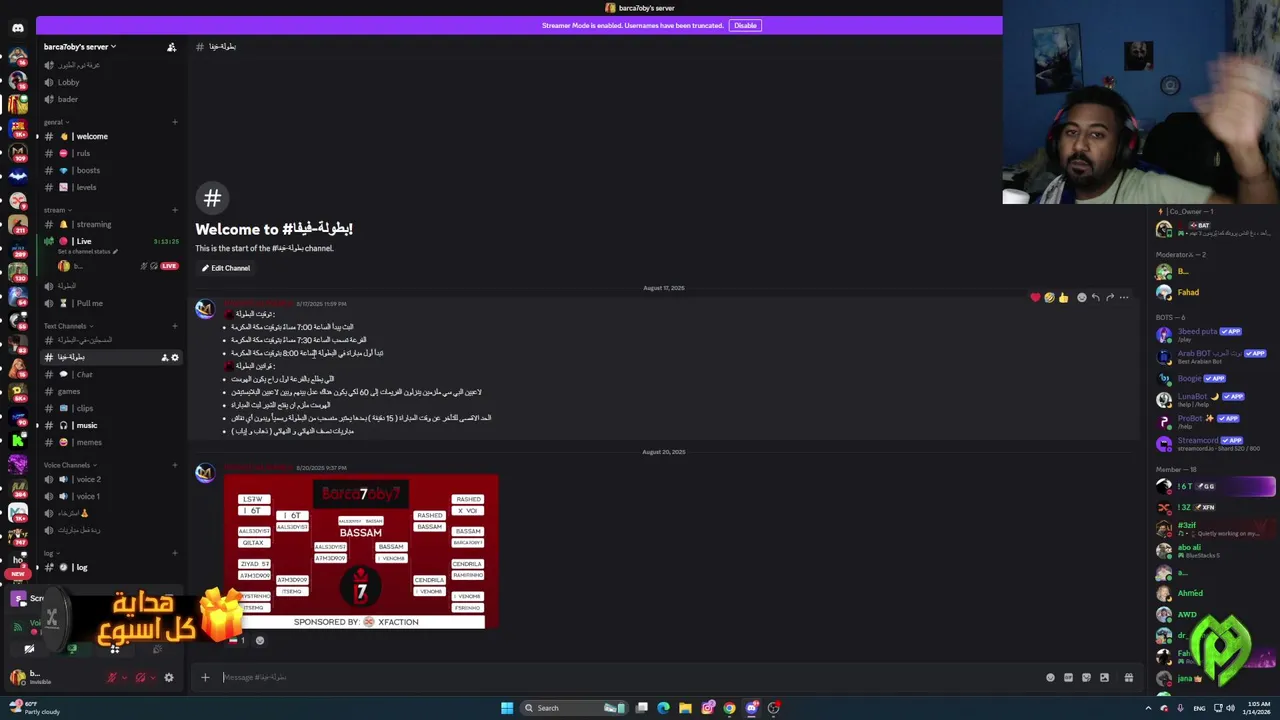Open the emoji picker in message bar
This screenshot has width=1280, height=720.
(1050, 677)
